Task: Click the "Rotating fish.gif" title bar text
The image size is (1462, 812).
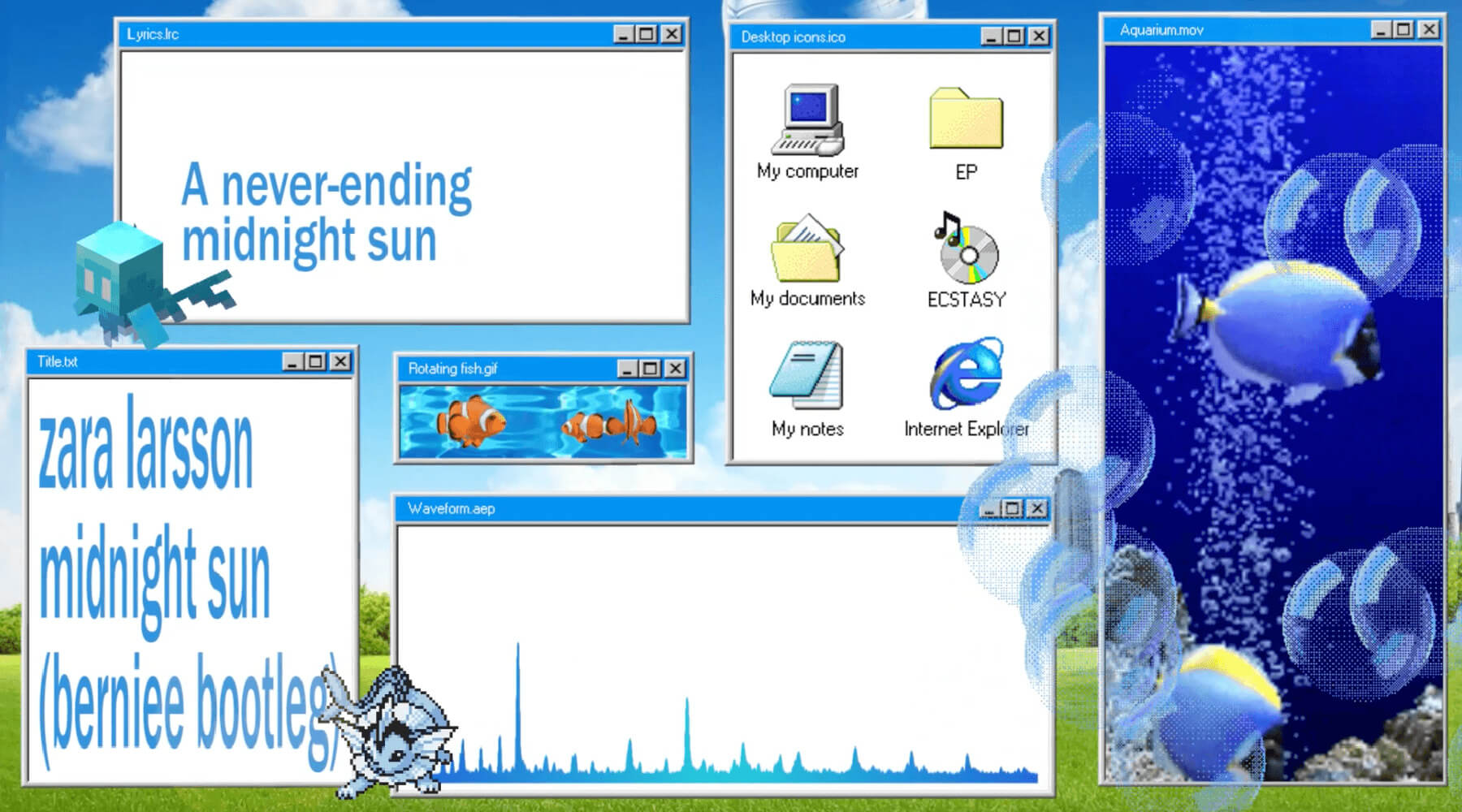Action: 452,369
